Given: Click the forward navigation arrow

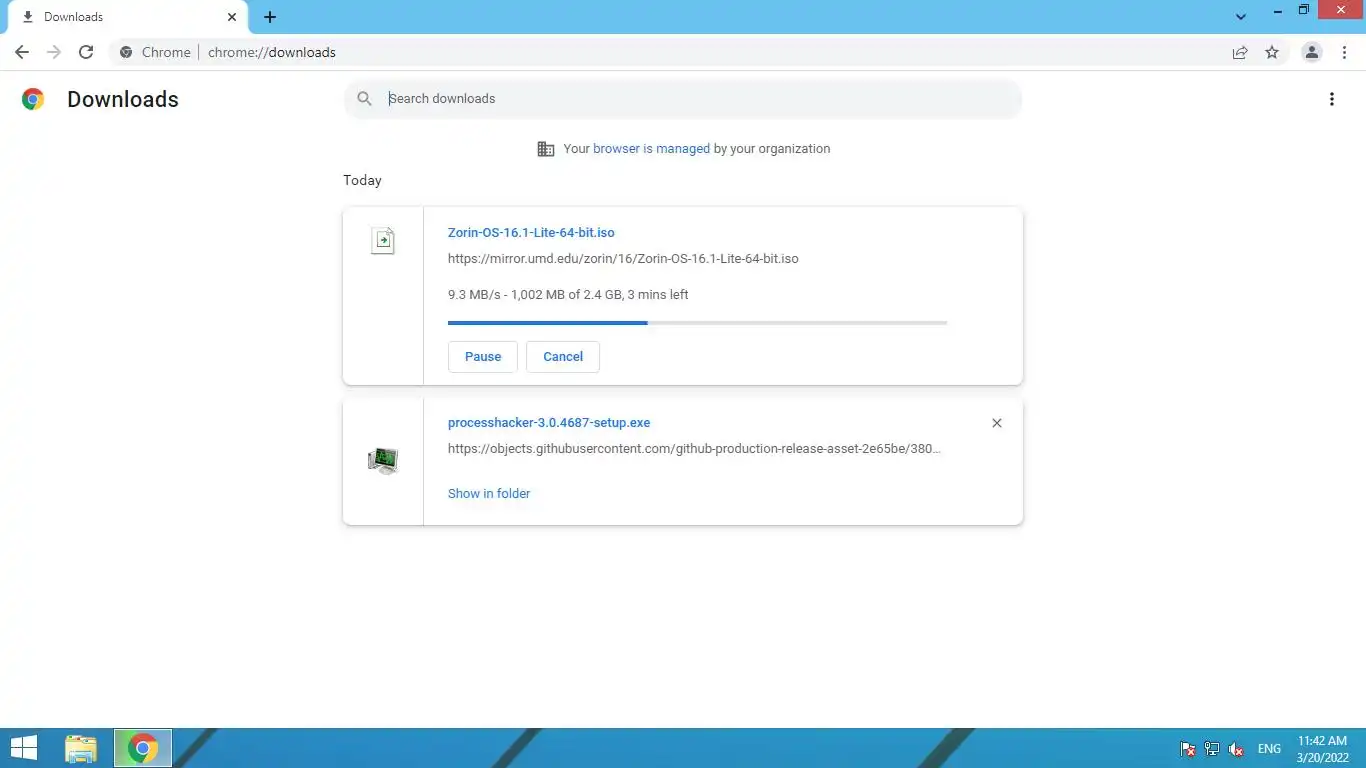Looking at the screenshot, I should [x=54, y=52].
